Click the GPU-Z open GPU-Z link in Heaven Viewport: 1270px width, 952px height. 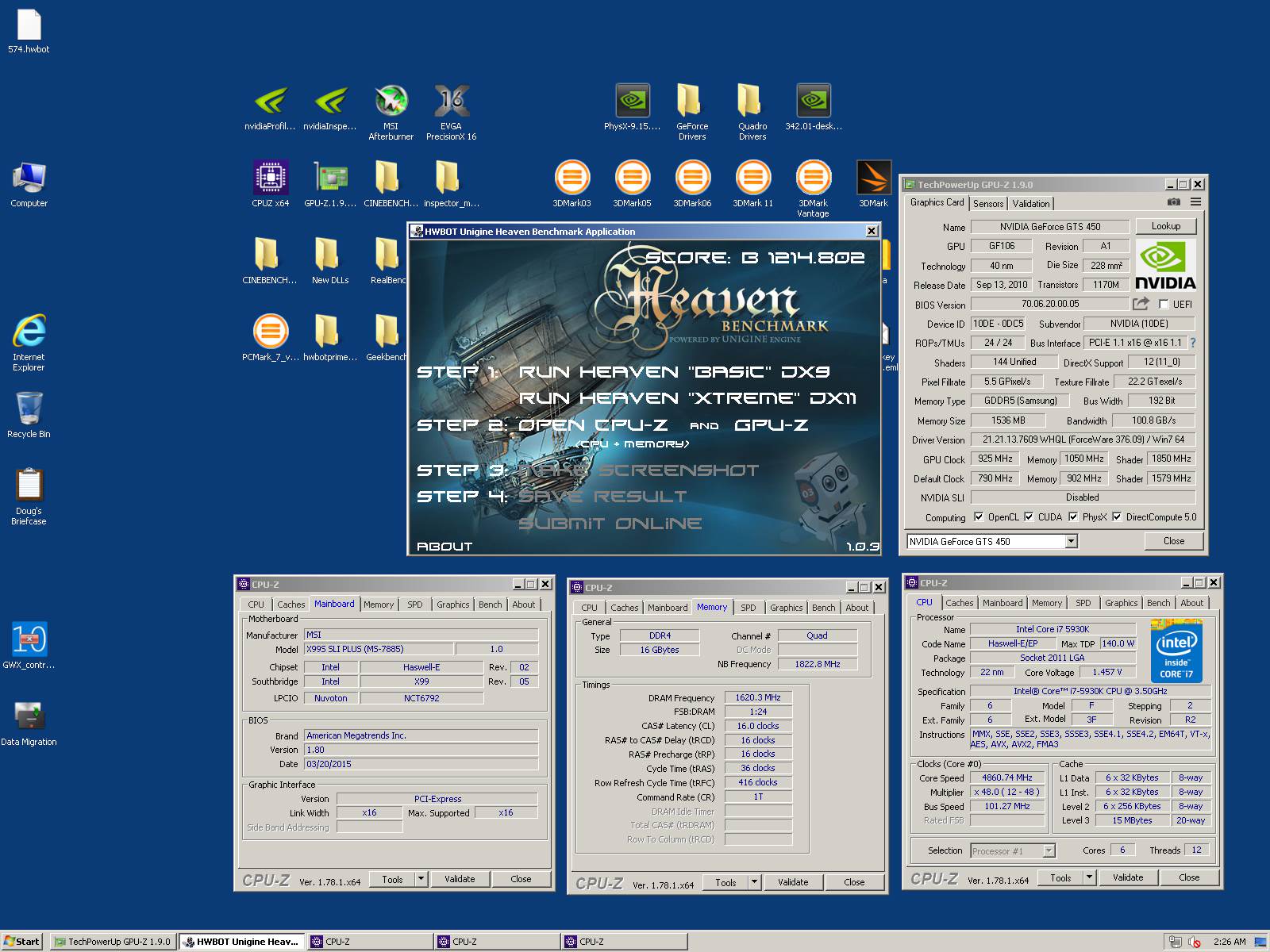(771, 425)
